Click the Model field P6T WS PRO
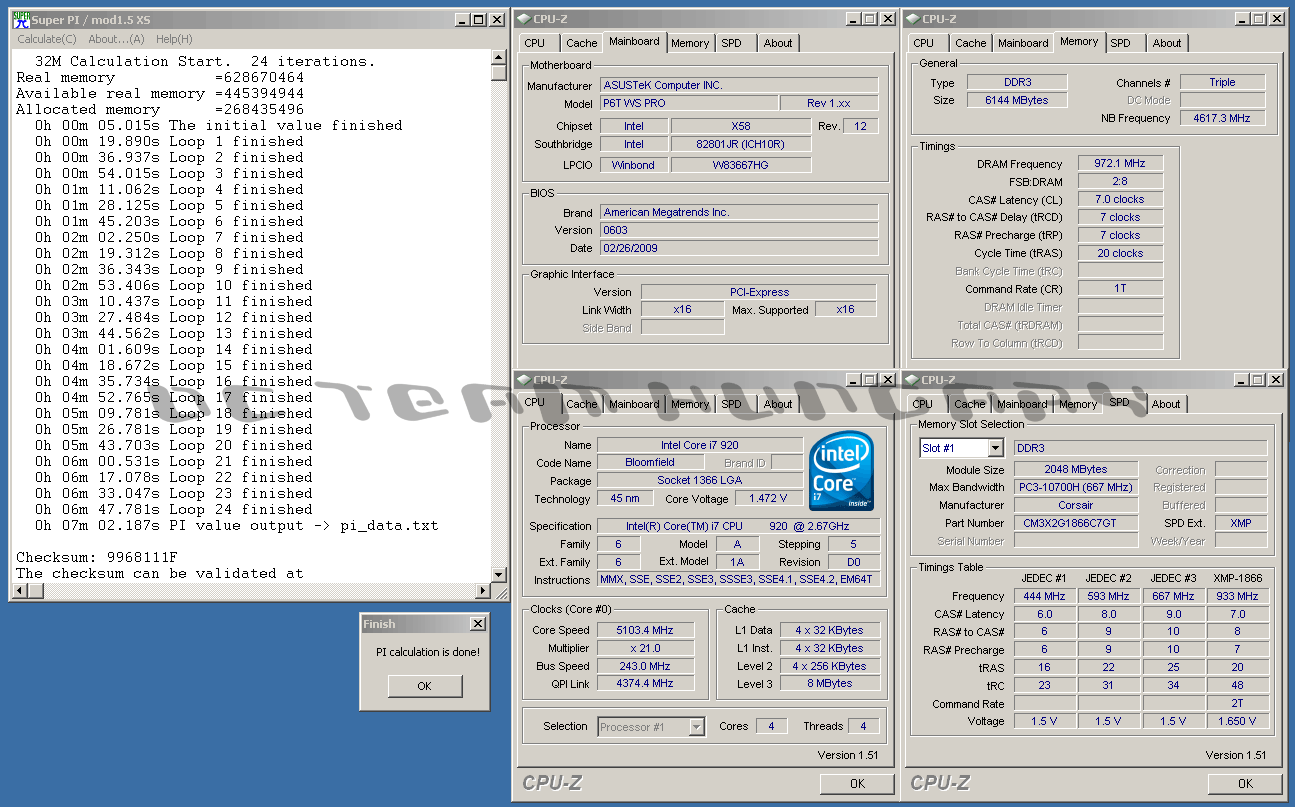The height and width of the screenshot is (807, 1295). tap(688, 103)
